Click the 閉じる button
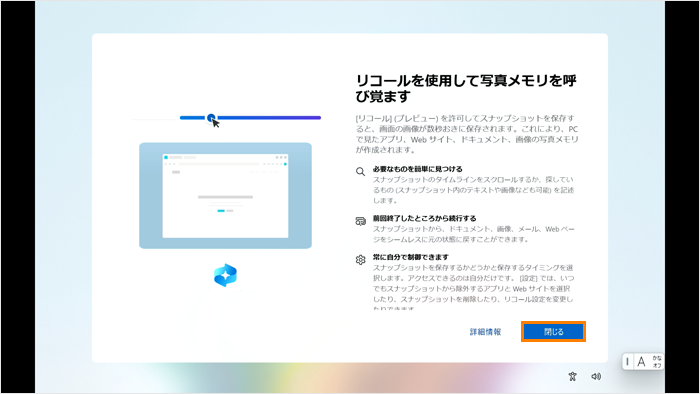700x394 pixels. pyautogui.click(x=553, y=332)
